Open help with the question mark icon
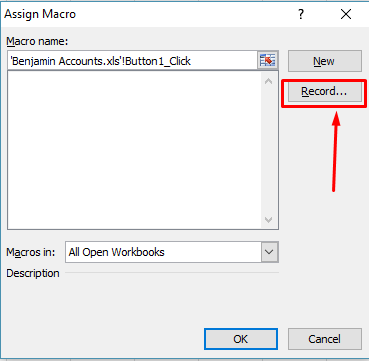 [301, 14]
